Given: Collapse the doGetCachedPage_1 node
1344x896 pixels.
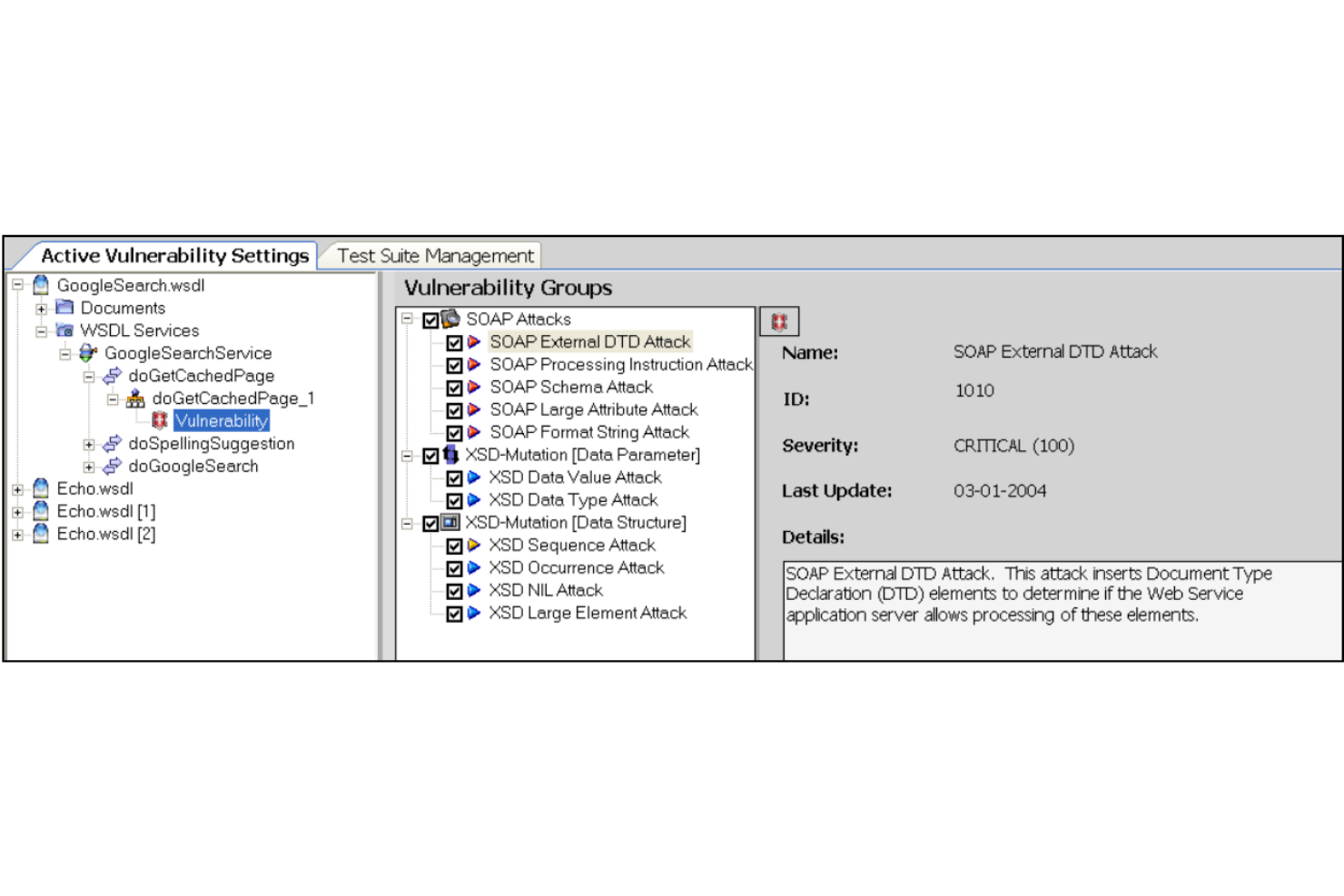Looking at the screenshot, I should pos(112,399).
